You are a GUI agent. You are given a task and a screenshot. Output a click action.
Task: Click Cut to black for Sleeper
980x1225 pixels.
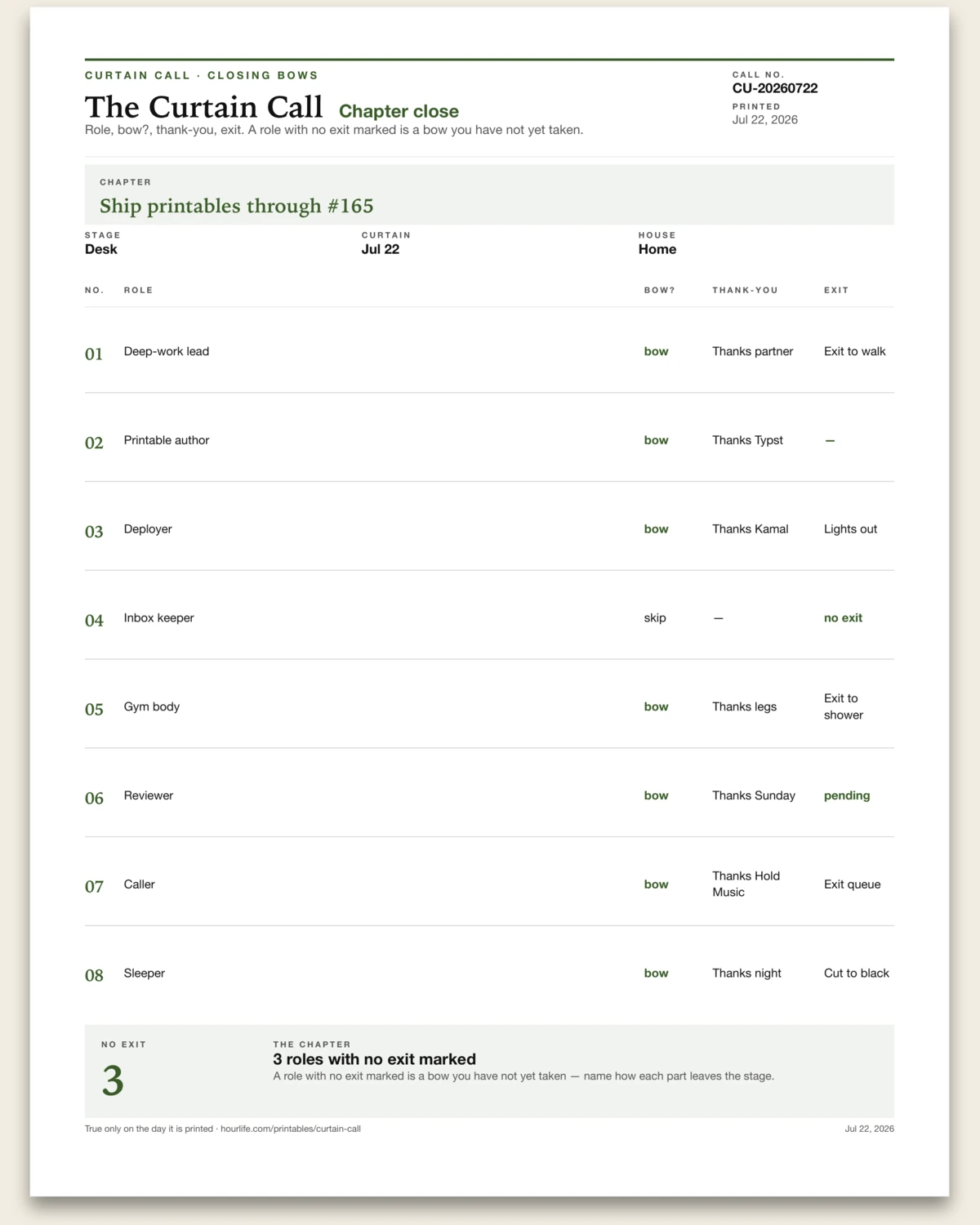857,973
